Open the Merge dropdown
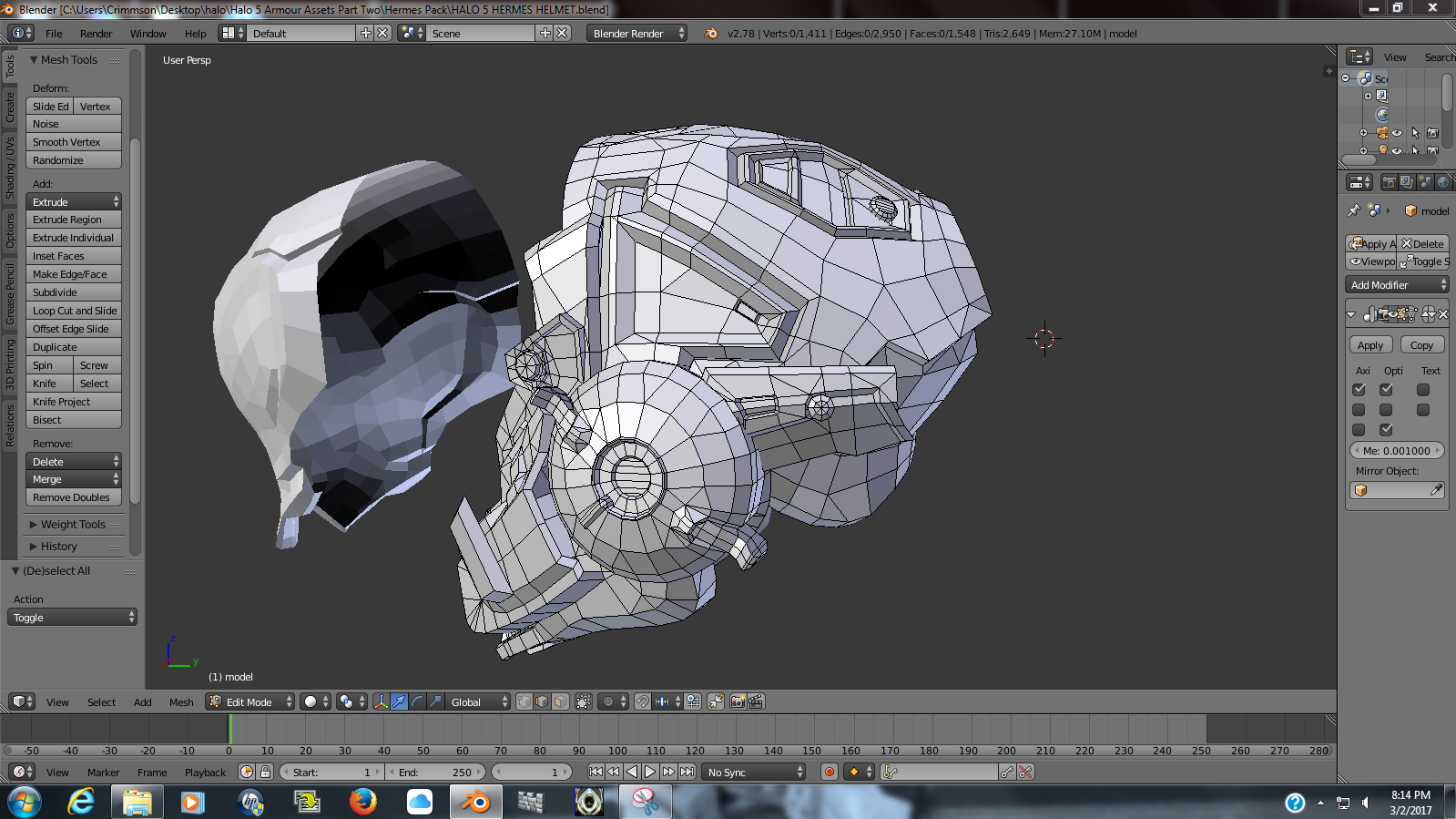Viewport: 1456px width, 819px height. (74, 479)
